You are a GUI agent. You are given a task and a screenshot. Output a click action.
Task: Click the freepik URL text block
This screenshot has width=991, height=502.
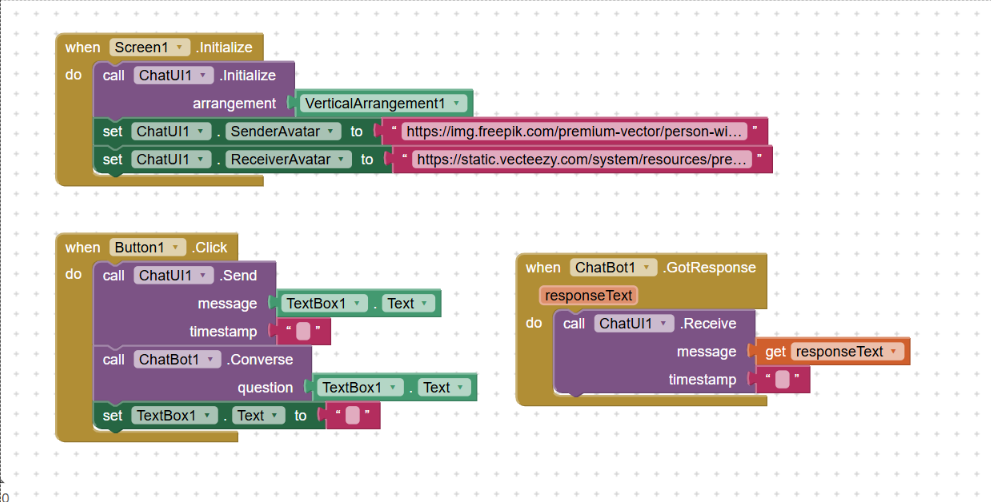tap(574, 131)
